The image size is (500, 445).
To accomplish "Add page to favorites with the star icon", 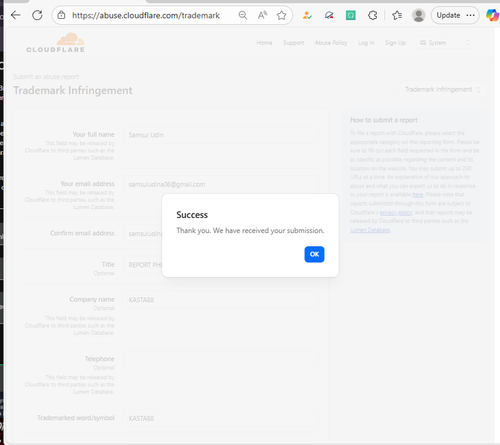I will click(x=282, y=15).
